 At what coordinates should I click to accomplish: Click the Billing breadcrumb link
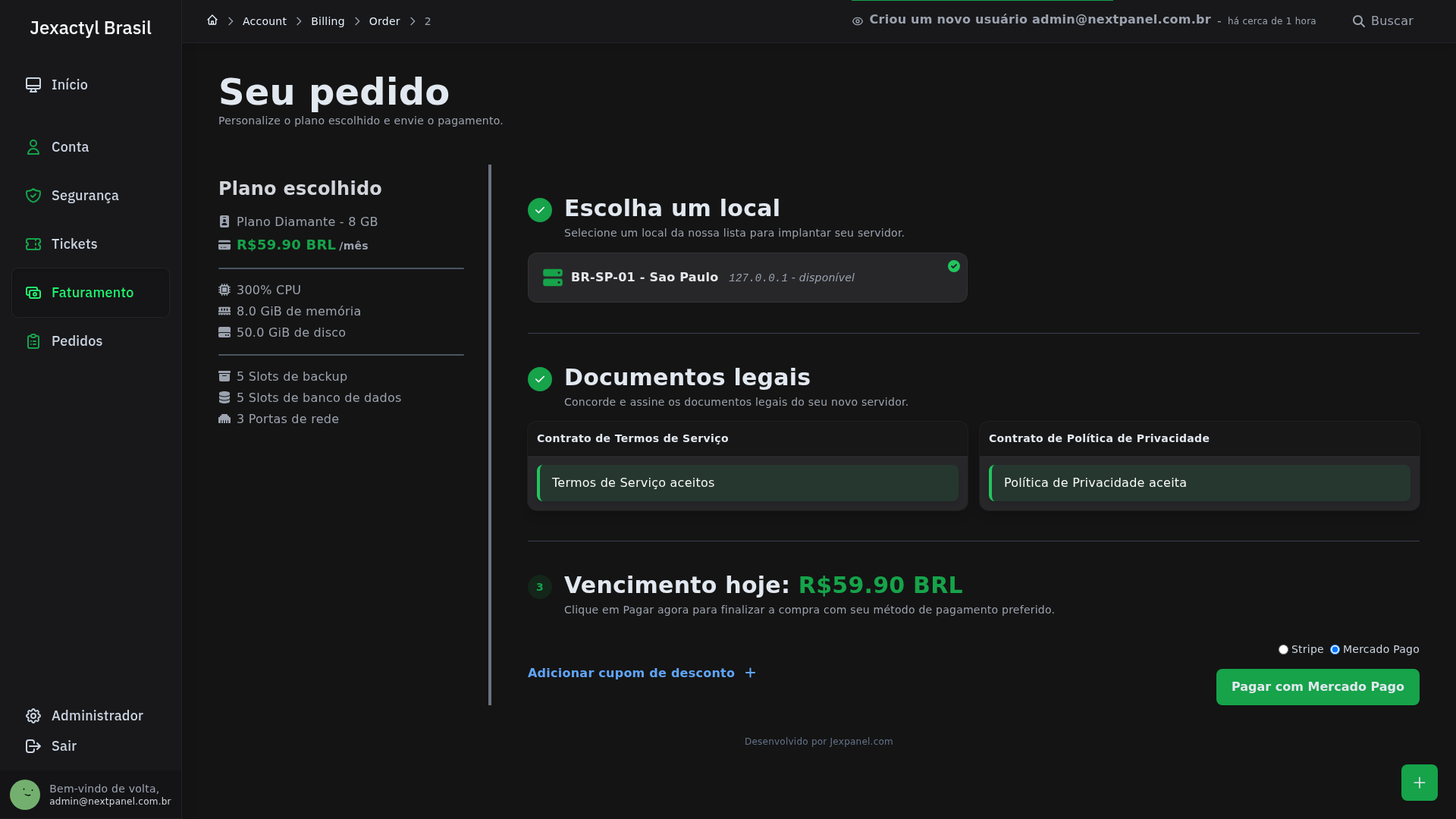pos(328,21)
